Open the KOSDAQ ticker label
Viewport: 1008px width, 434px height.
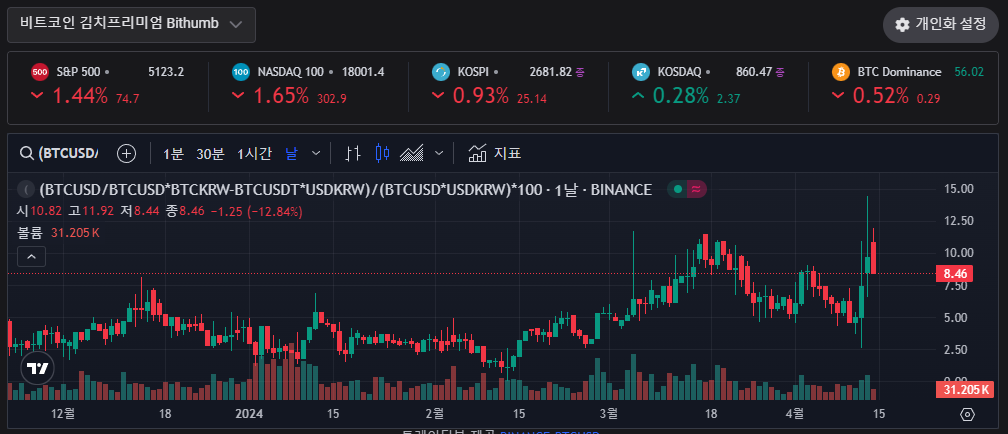pos(680,72)
